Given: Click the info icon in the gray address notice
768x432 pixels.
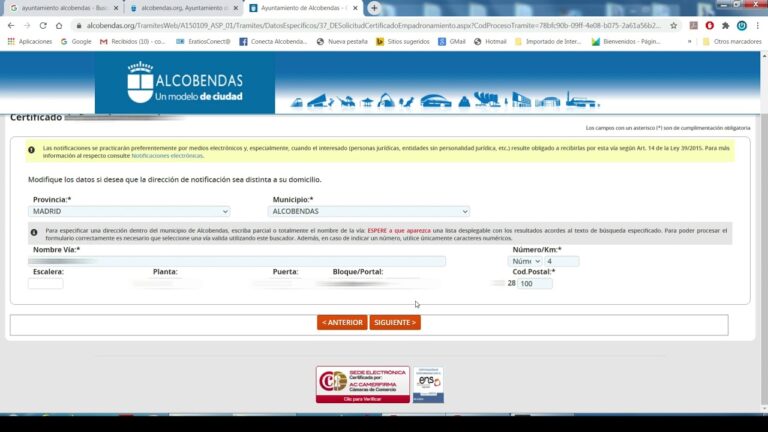Looking at the screenshot, I should point(34,233).
